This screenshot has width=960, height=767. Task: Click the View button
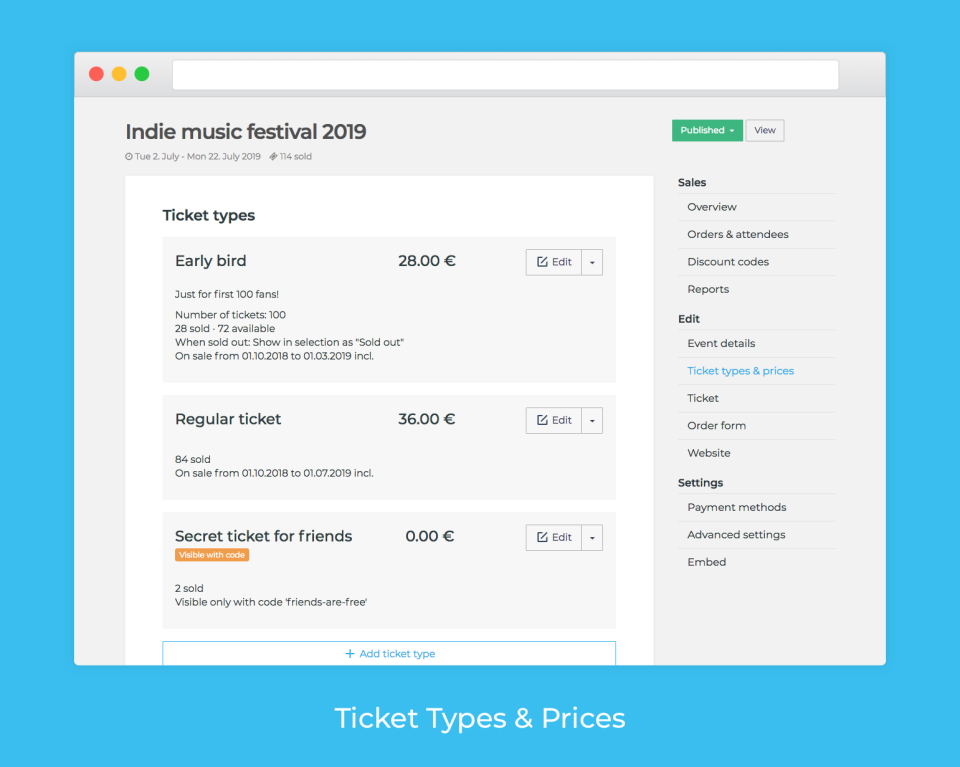pos(764,130)
